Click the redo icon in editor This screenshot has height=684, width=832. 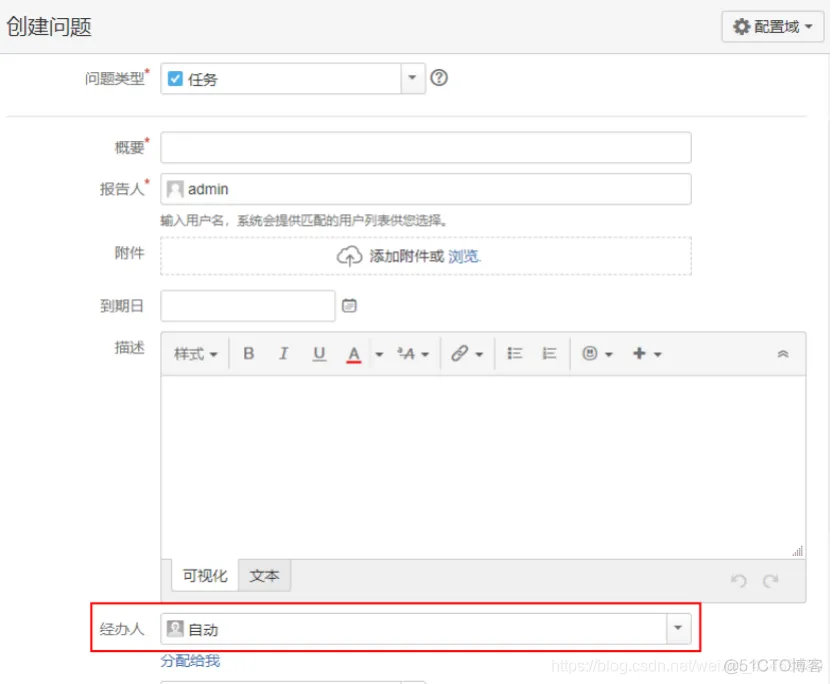(770, 581)
